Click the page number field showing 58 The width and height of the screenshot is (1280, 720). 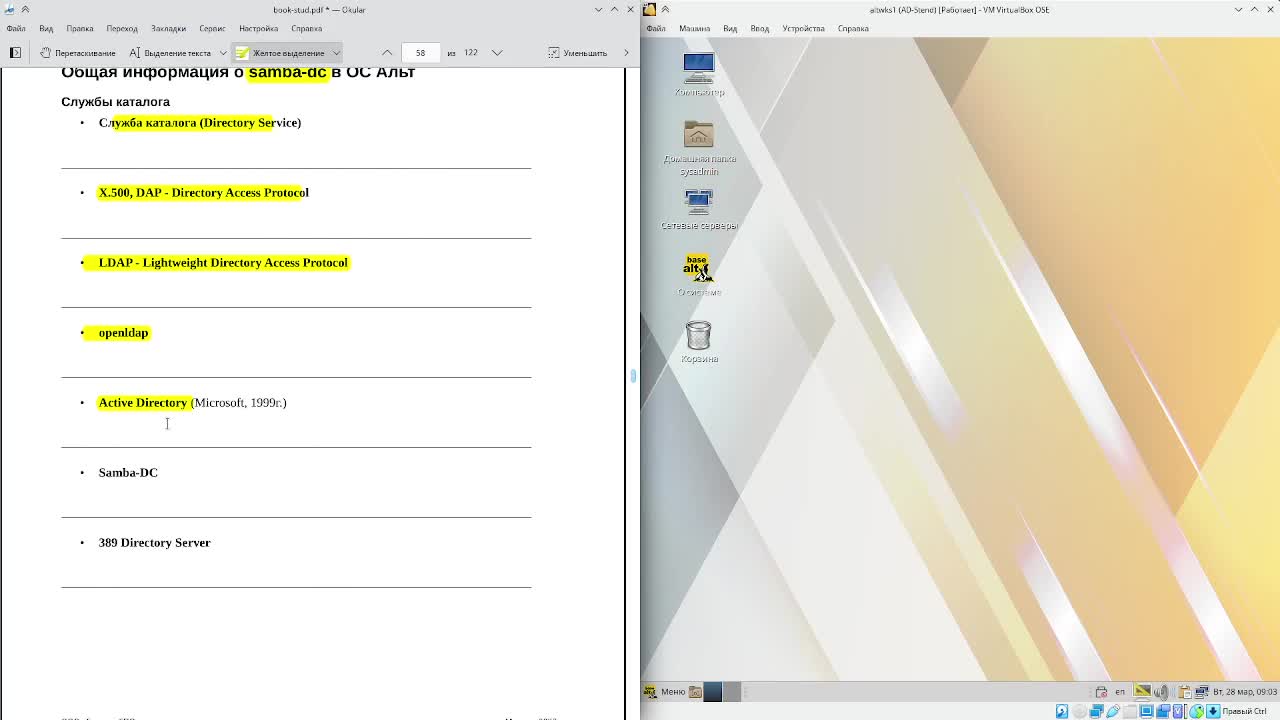point(420,52)
